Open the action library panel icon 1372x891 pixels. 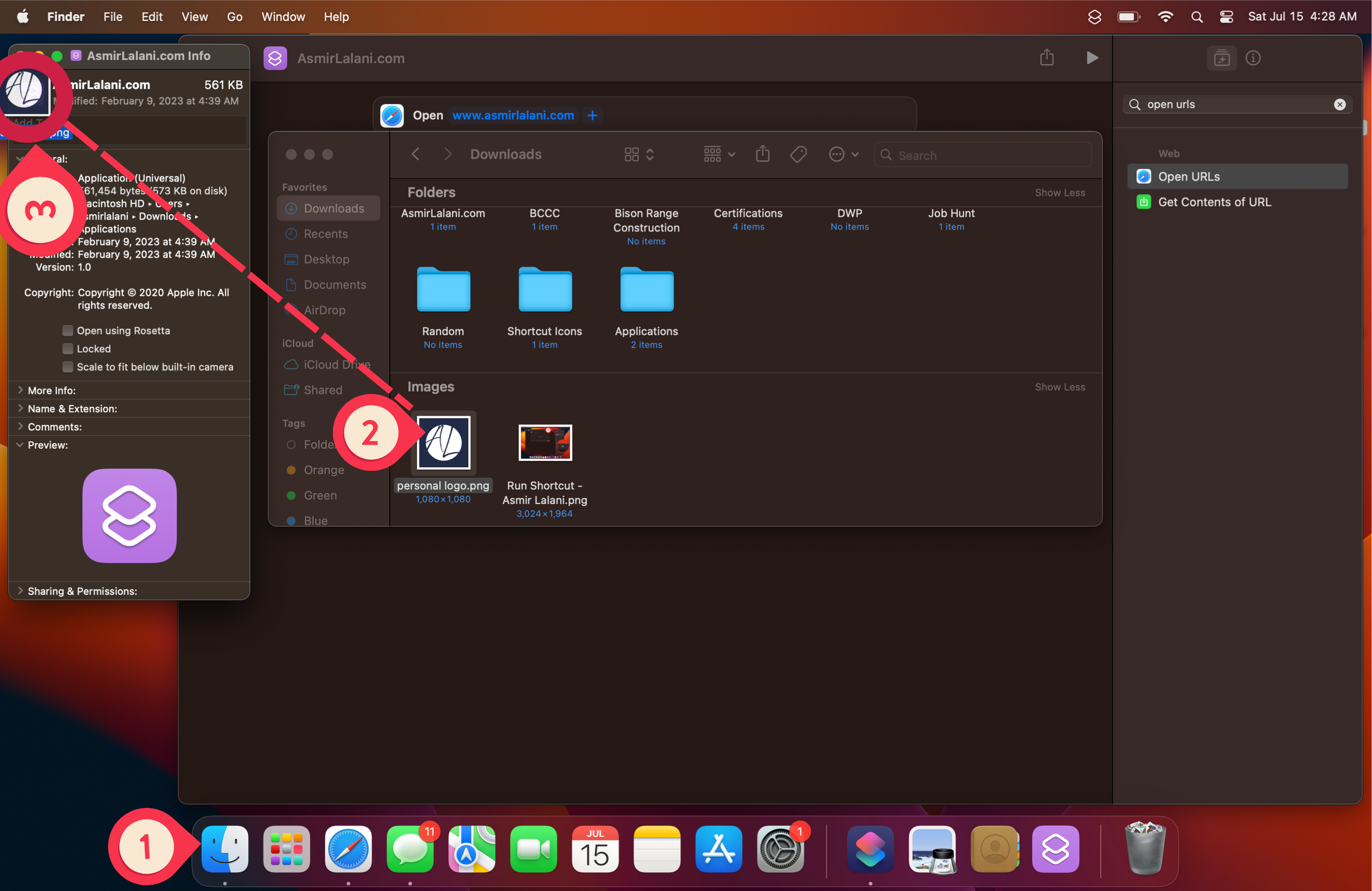coord(1221,58)
